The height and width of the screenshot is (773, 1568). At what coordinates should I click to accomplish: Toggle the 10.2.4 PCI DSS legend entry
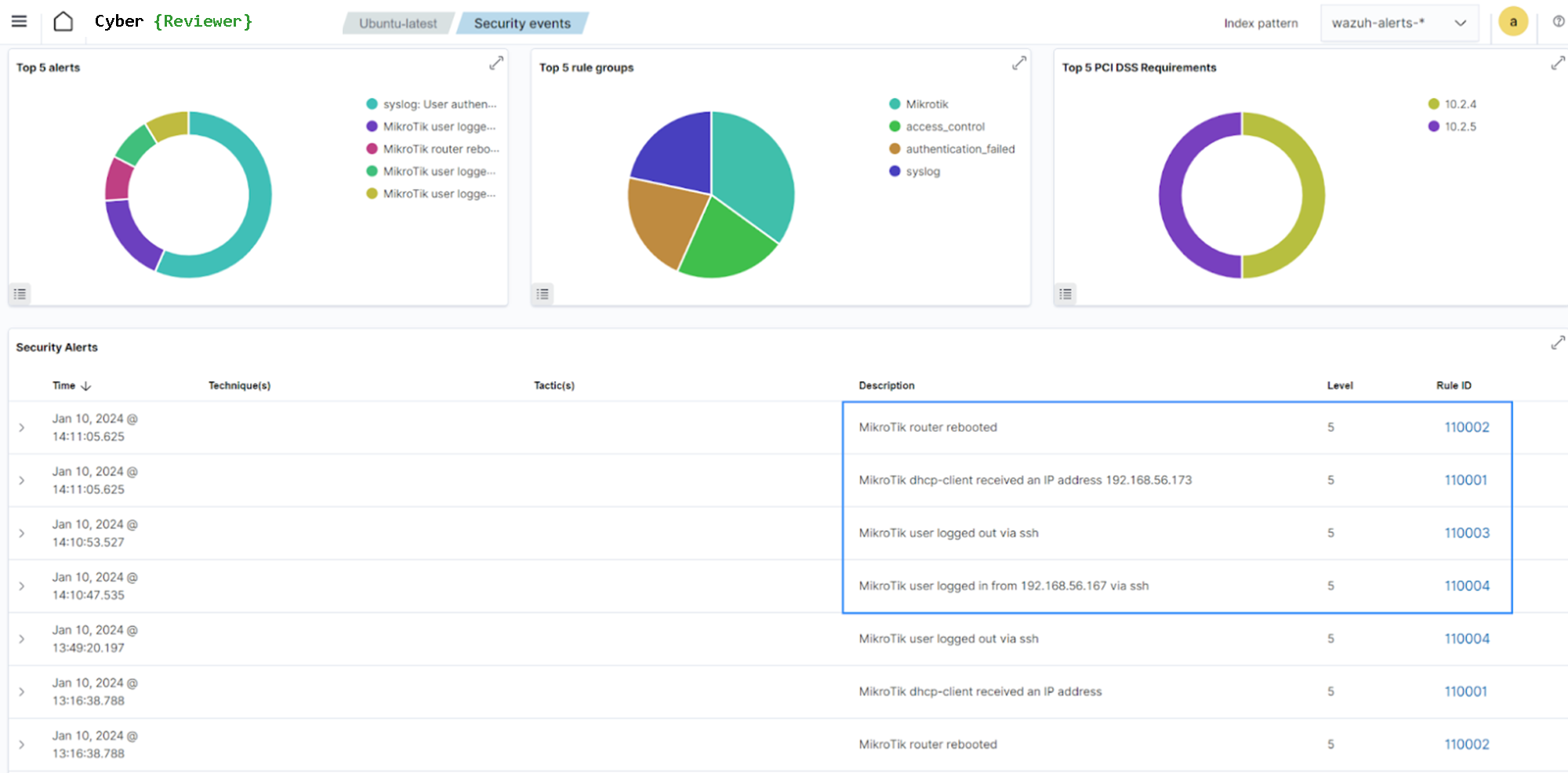(x=1460, y=104)
